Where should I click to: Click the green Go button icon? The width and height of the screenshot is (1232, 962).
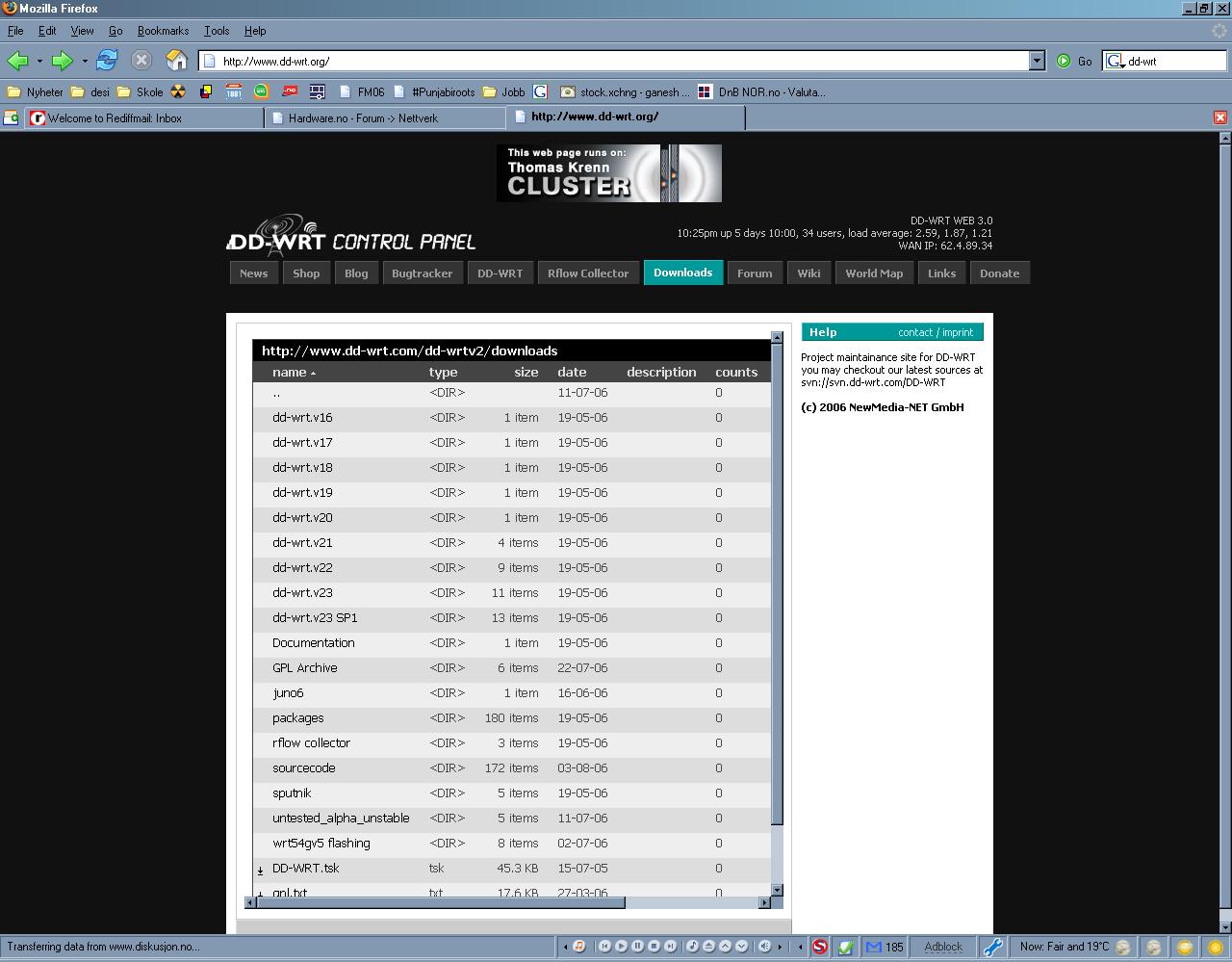point(1064,61)
